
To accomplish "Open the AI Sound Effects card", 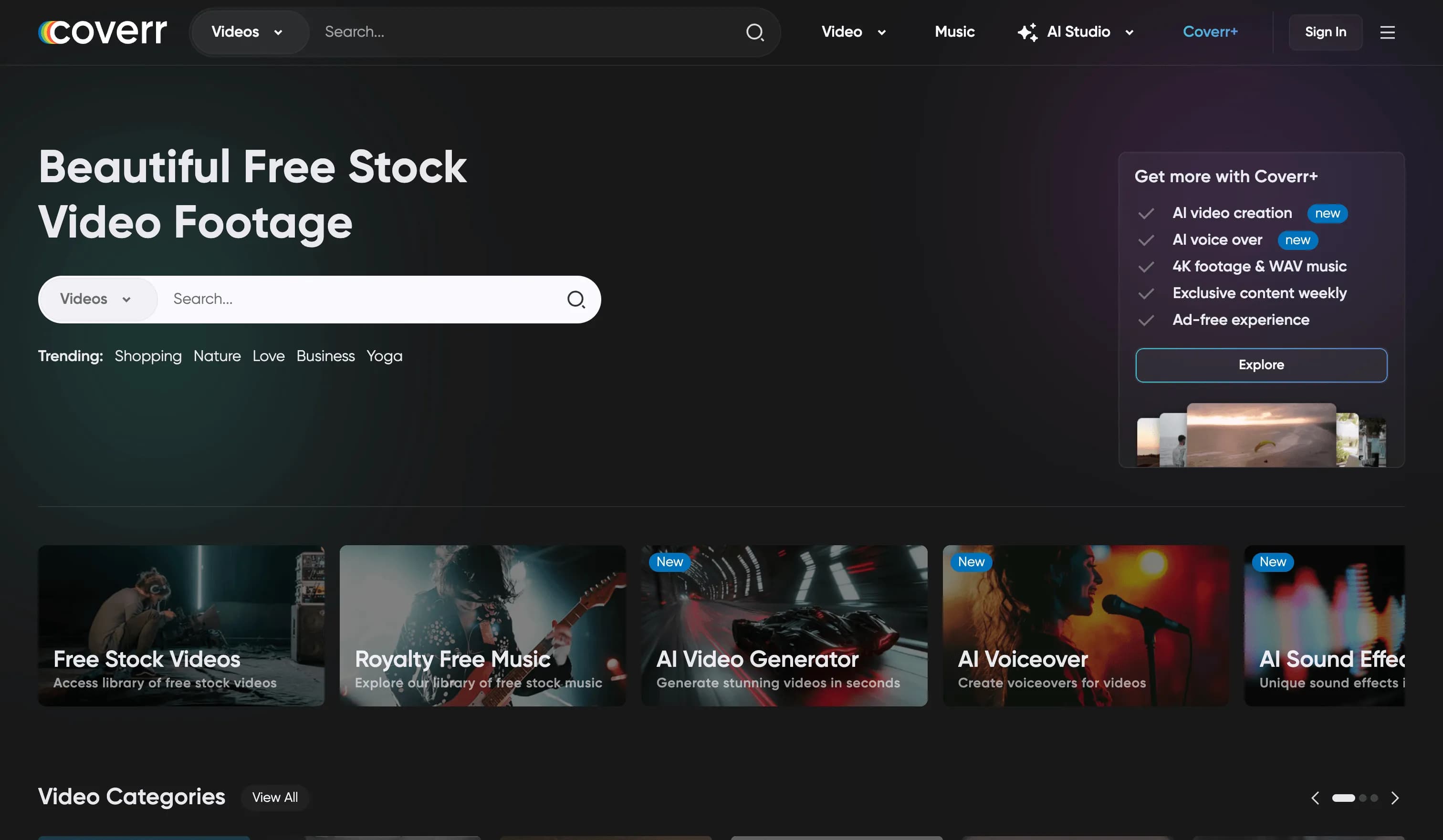I will tap(1325, 625).
